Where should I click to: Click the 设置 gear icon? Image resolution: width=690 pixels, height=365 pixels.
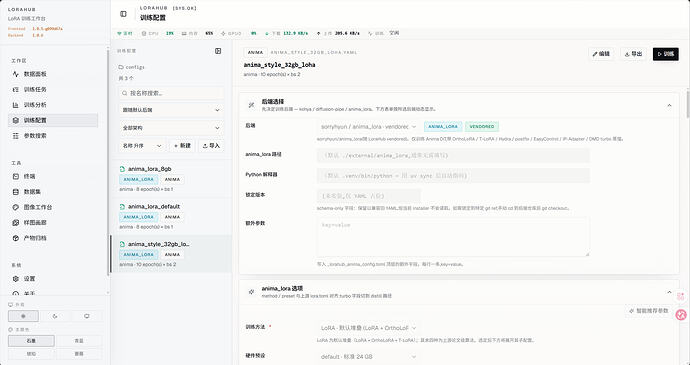pos(16,279)
